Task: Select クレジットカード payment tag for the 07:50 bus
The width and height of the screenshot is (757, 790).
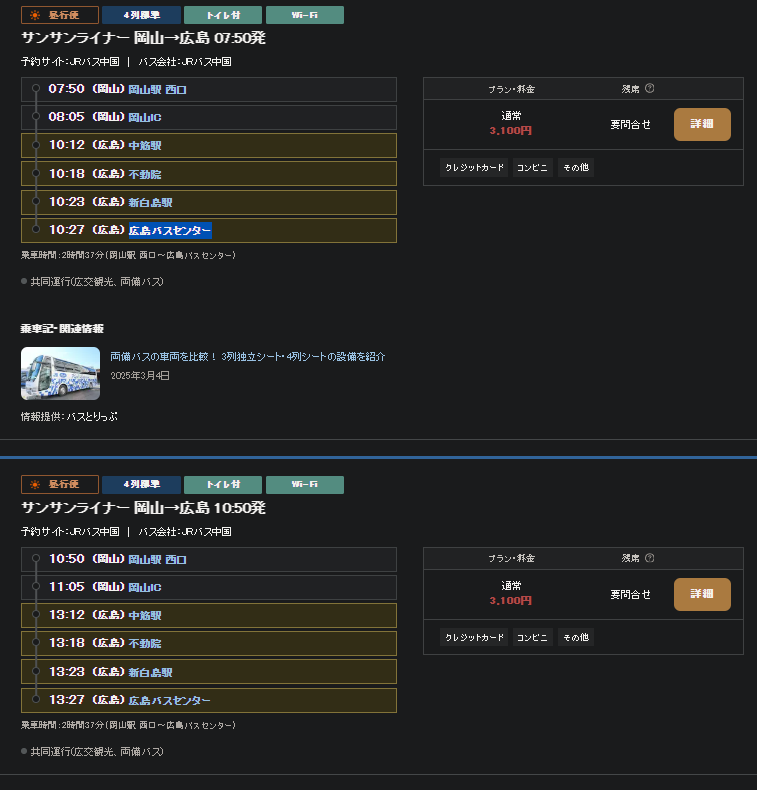Action: click(474, 168)
